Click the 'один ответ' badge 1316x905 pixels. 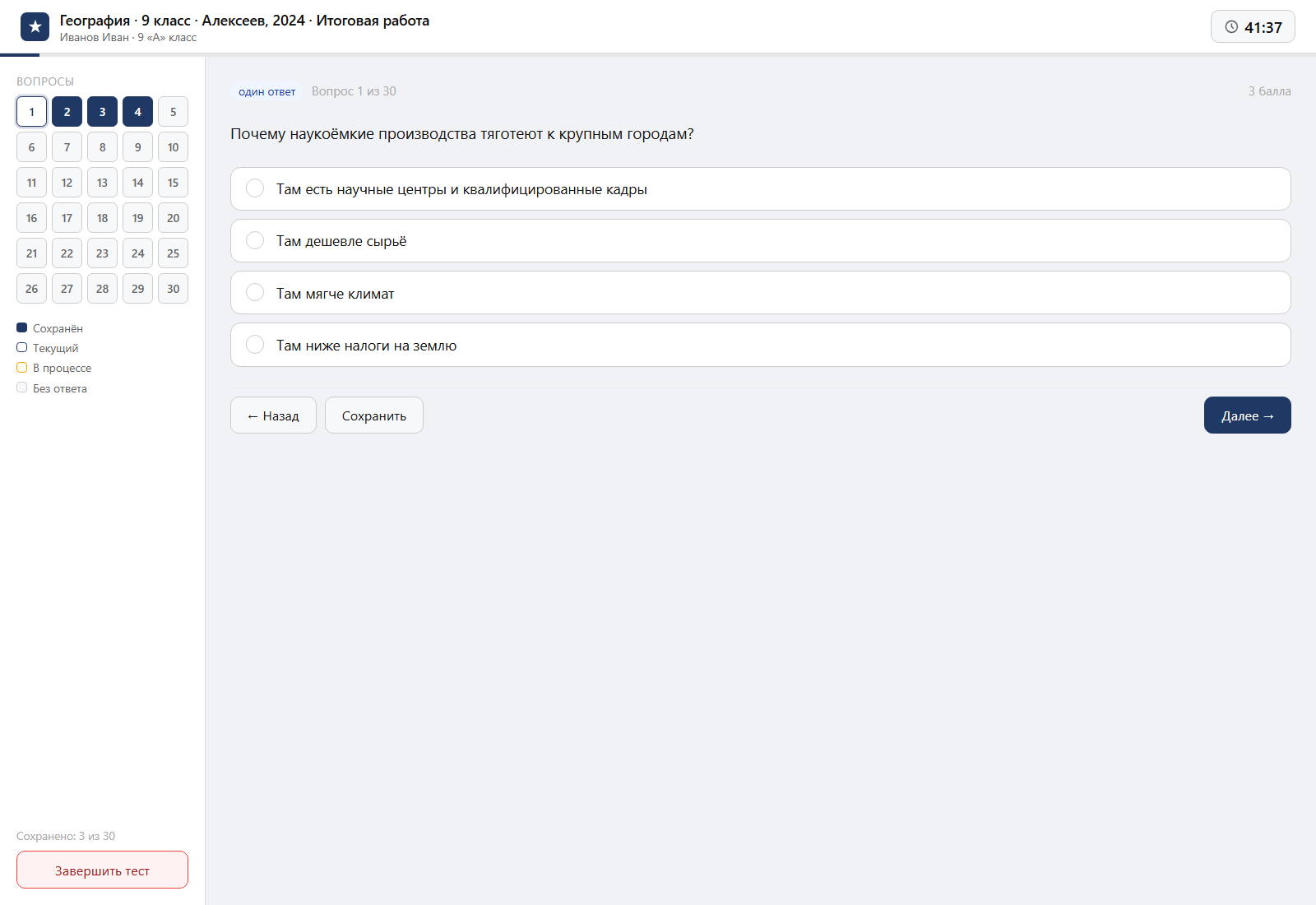266,91
